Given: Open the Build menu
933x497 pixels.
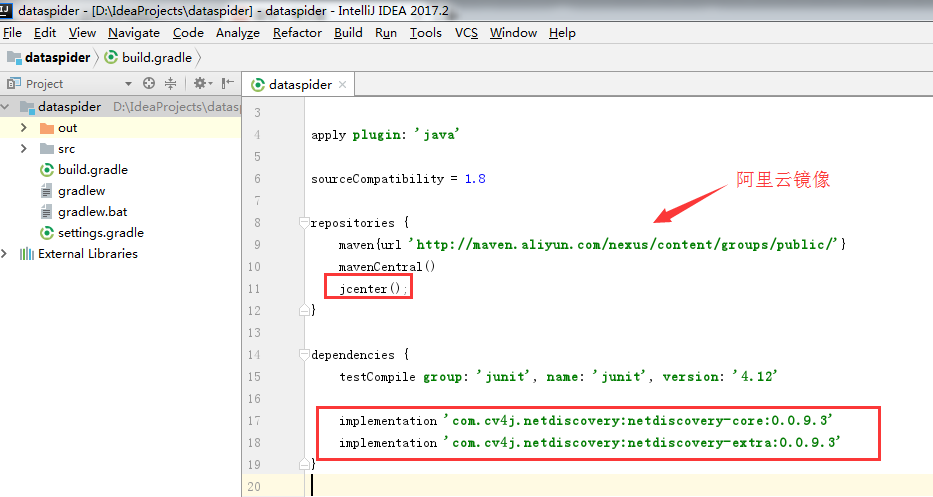Looking at the screenshot, I should click(348, 33).
